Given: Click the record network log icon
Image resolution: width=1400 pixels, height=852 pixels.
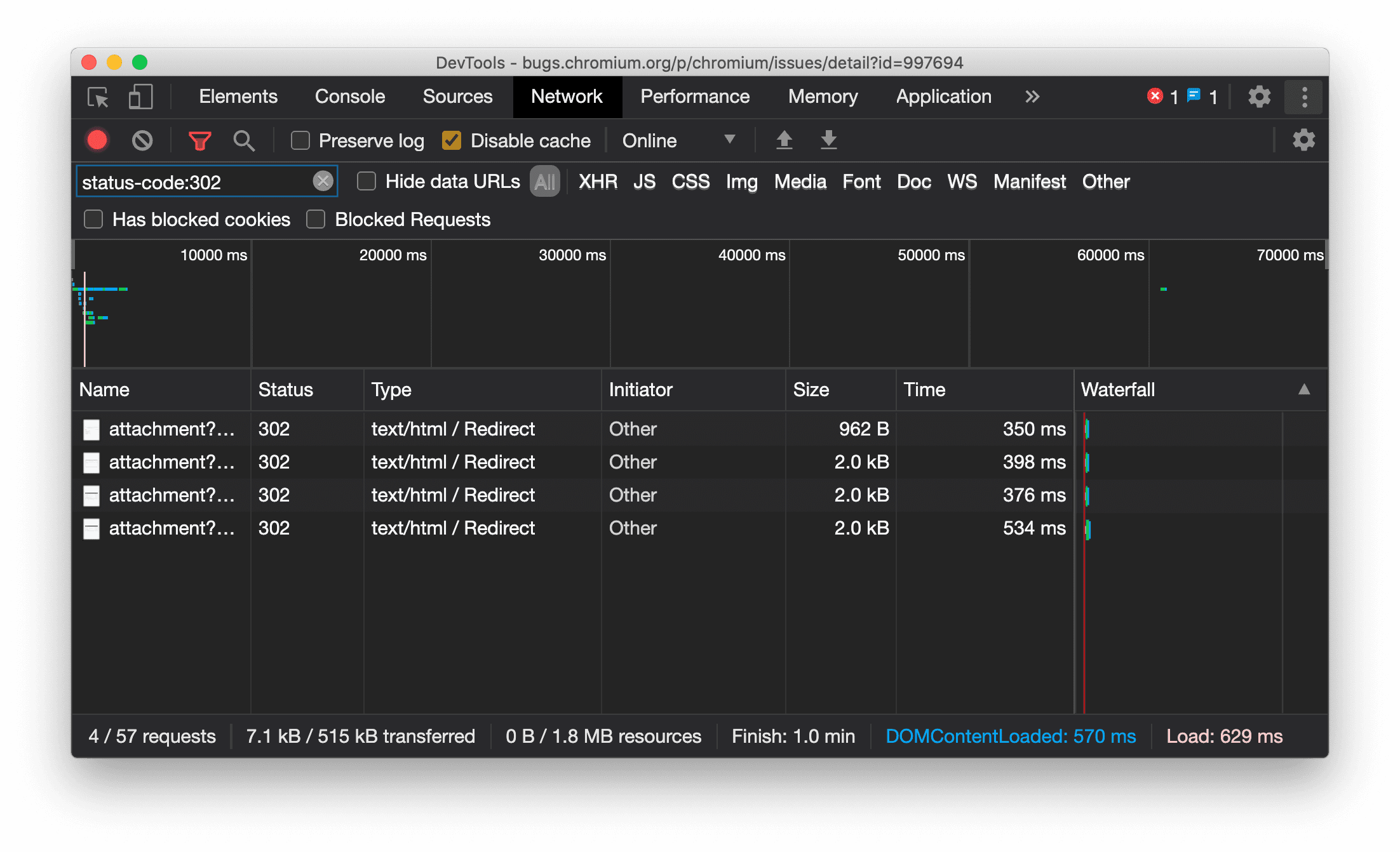Looking at the screenshot, I should coord(98,140).
